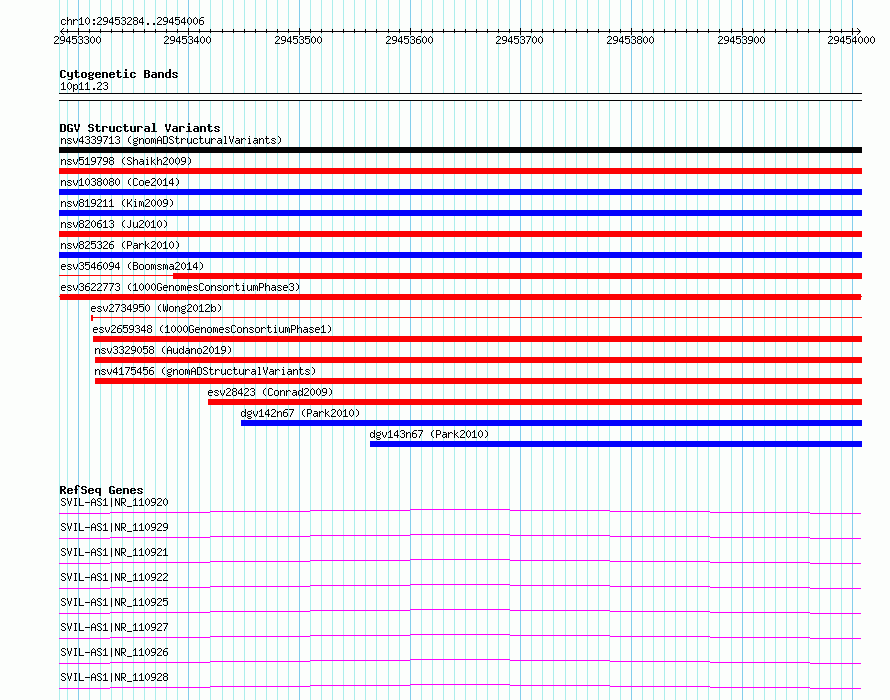This screenshot has height=700, width=890.
Task: Click the red nsv820613 Ju2010 bar
Action: pyautogui.click(x=460, y=234)
